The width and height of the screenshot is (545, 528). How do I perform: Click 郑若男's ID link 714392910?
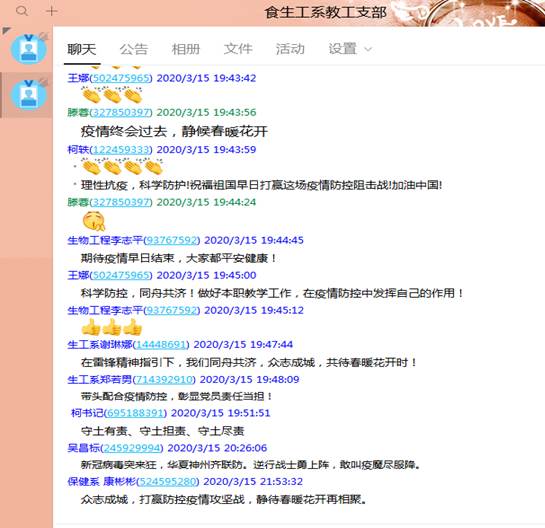click(164, 379)
